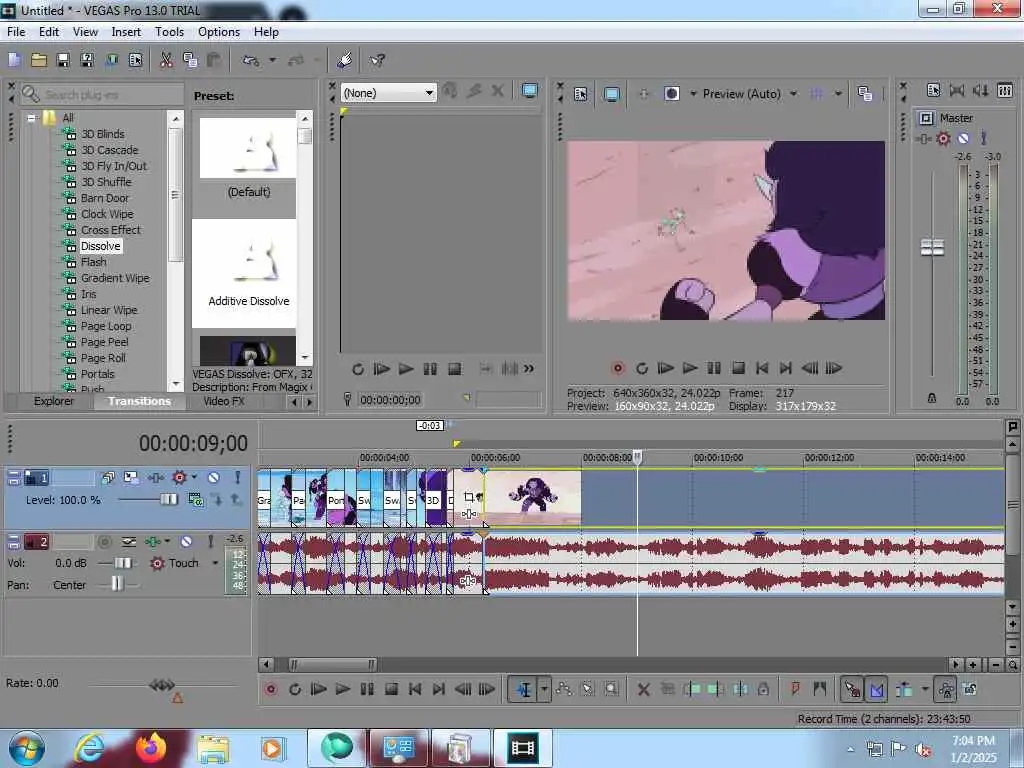Image resolution: width=1024 pixels, height=768 pixels.
Task: Expand trimmer toolbar more buttons chevron
Action: click(x=528, y=369)
